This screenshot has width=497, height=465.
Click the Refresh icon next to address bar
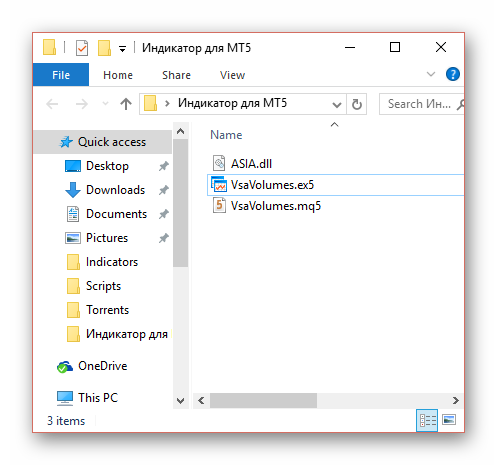pos(357,104)
